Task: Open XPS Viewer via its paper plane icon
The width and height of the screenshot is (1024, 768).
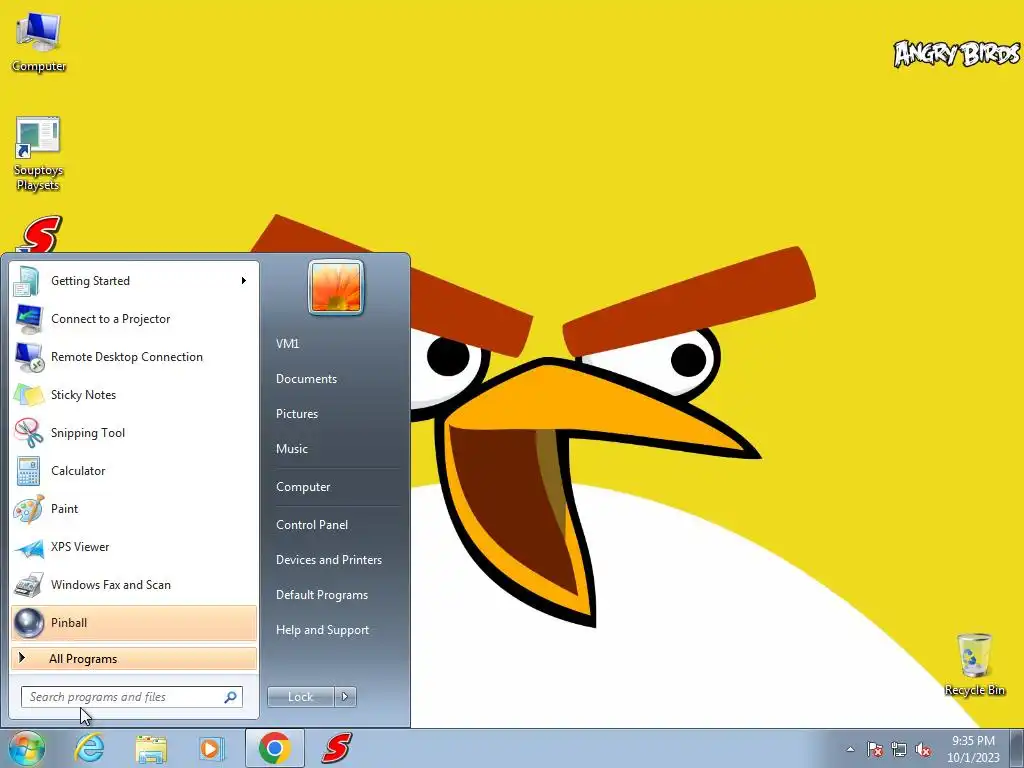Action: tap(28, 547)
